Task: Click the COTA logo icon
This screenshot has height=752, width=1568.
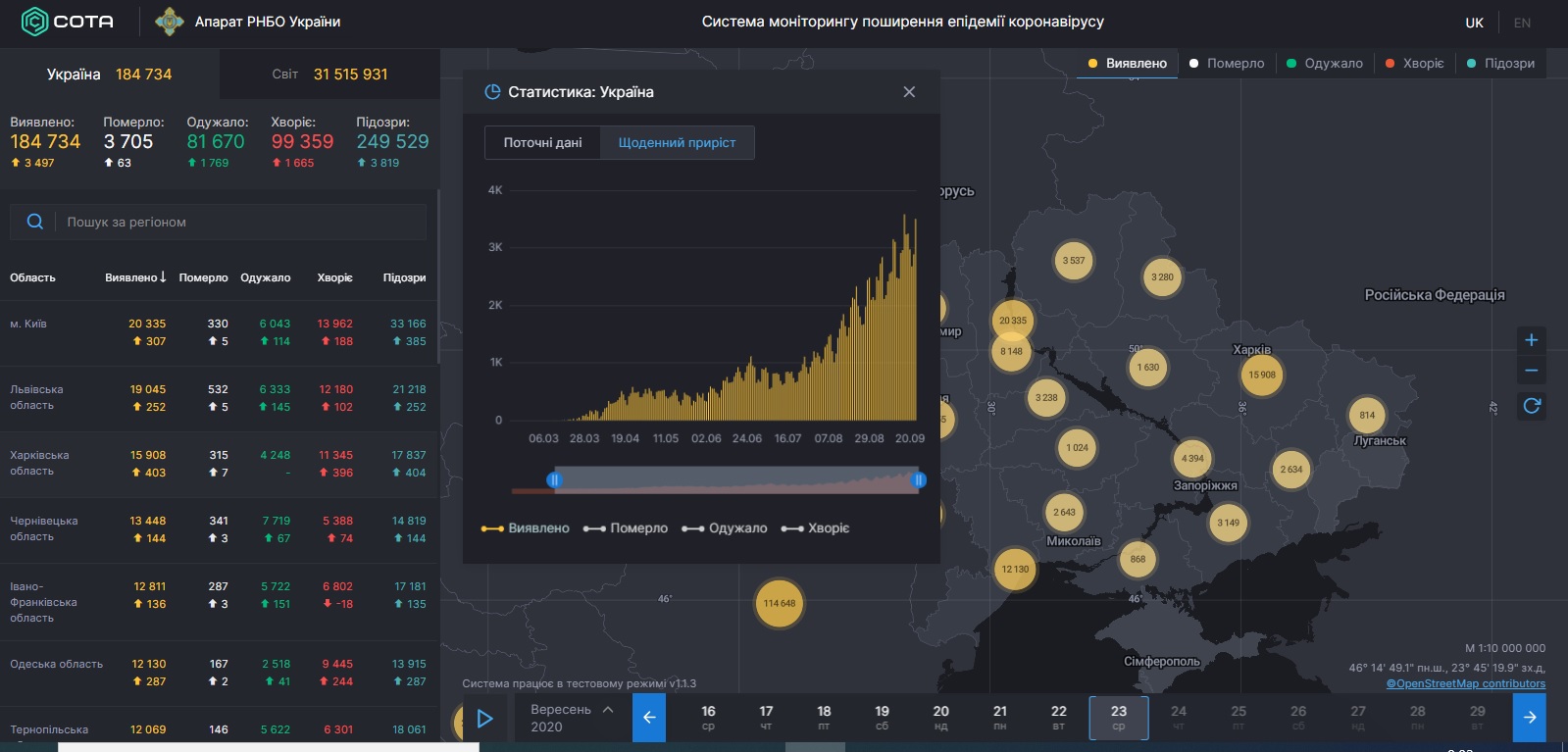Action: pos(34,22)
